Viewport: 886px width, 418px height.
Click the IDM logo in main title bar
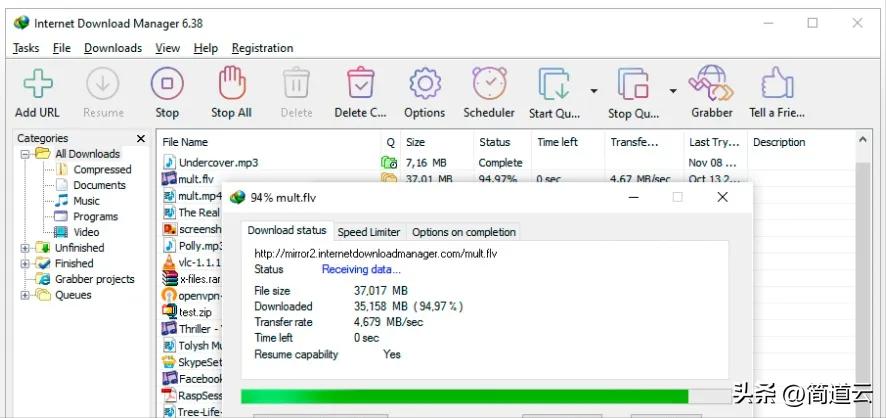(x=21, y=23)
